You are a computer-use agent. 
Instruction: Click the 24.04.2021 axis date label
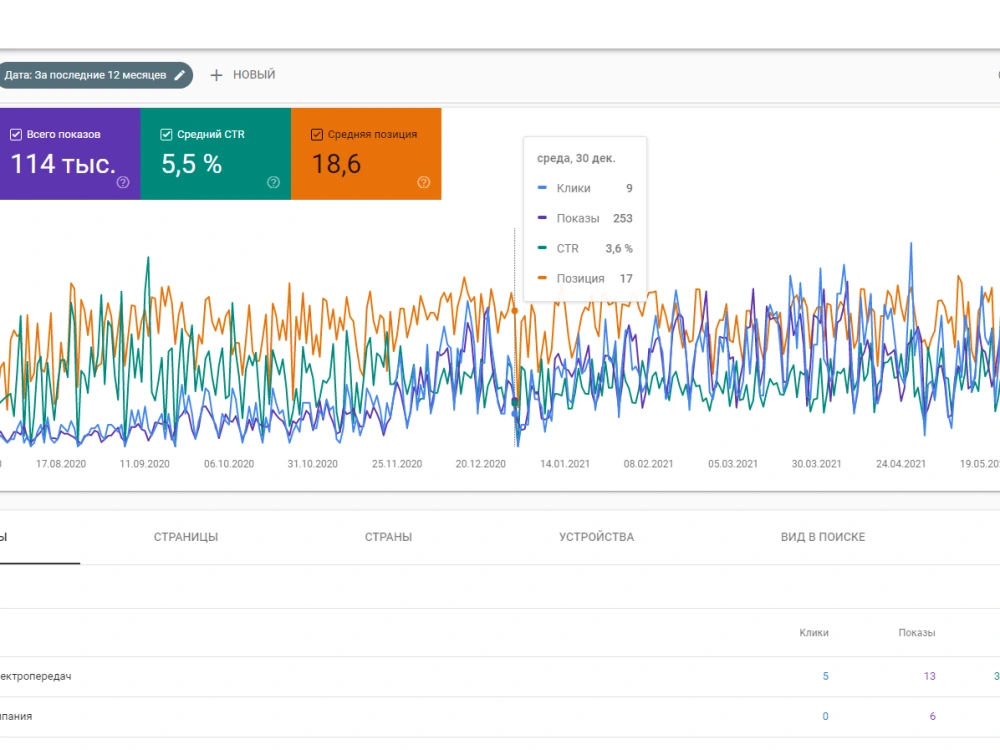901,464
